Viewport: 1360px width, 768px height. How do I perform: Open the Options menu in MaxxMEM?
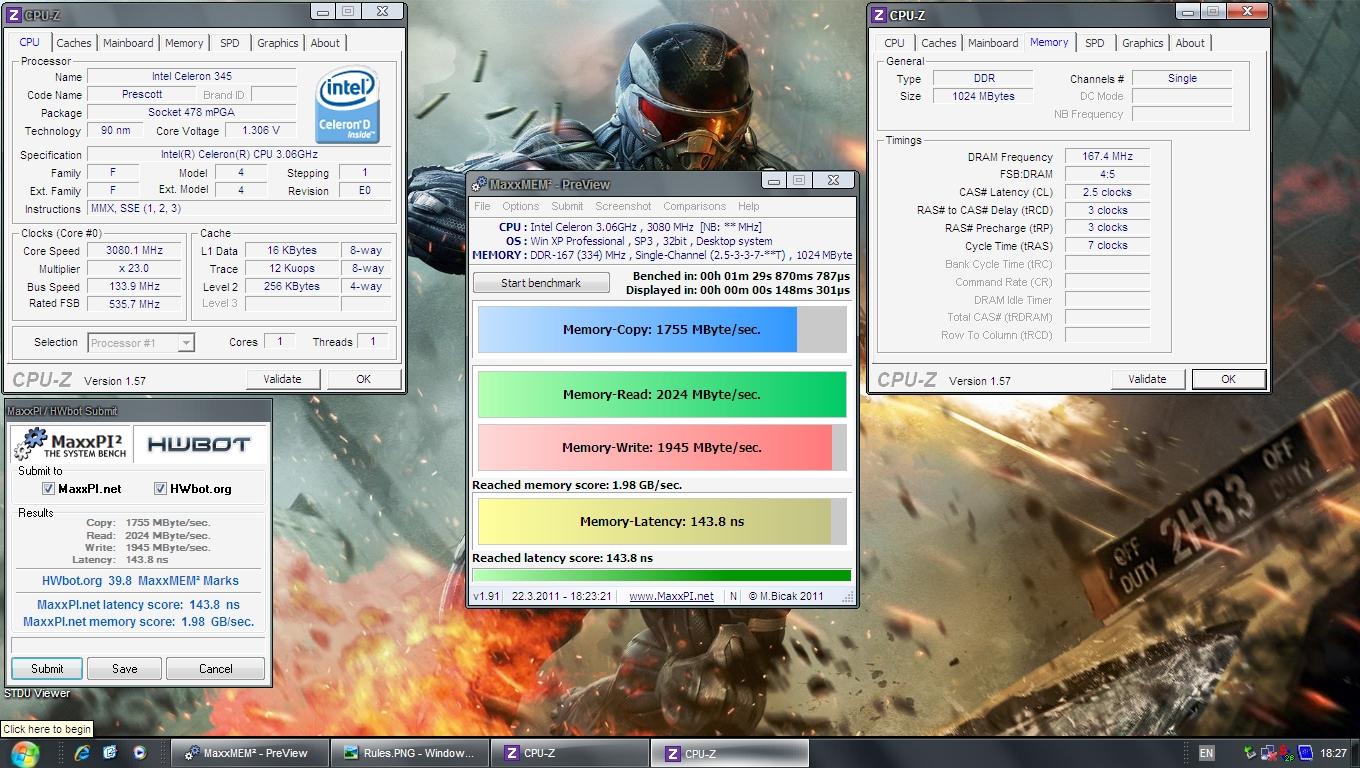click(x=520, y=206)
